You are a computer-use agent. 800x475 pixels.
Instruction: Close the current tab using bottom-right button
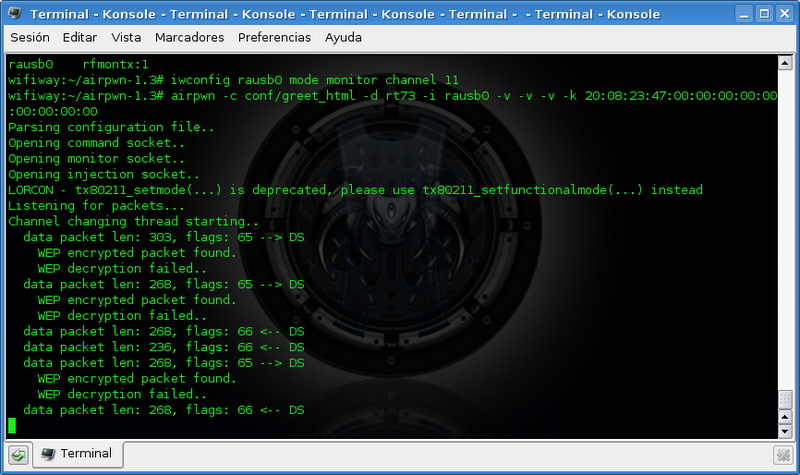tap(785, 455)
